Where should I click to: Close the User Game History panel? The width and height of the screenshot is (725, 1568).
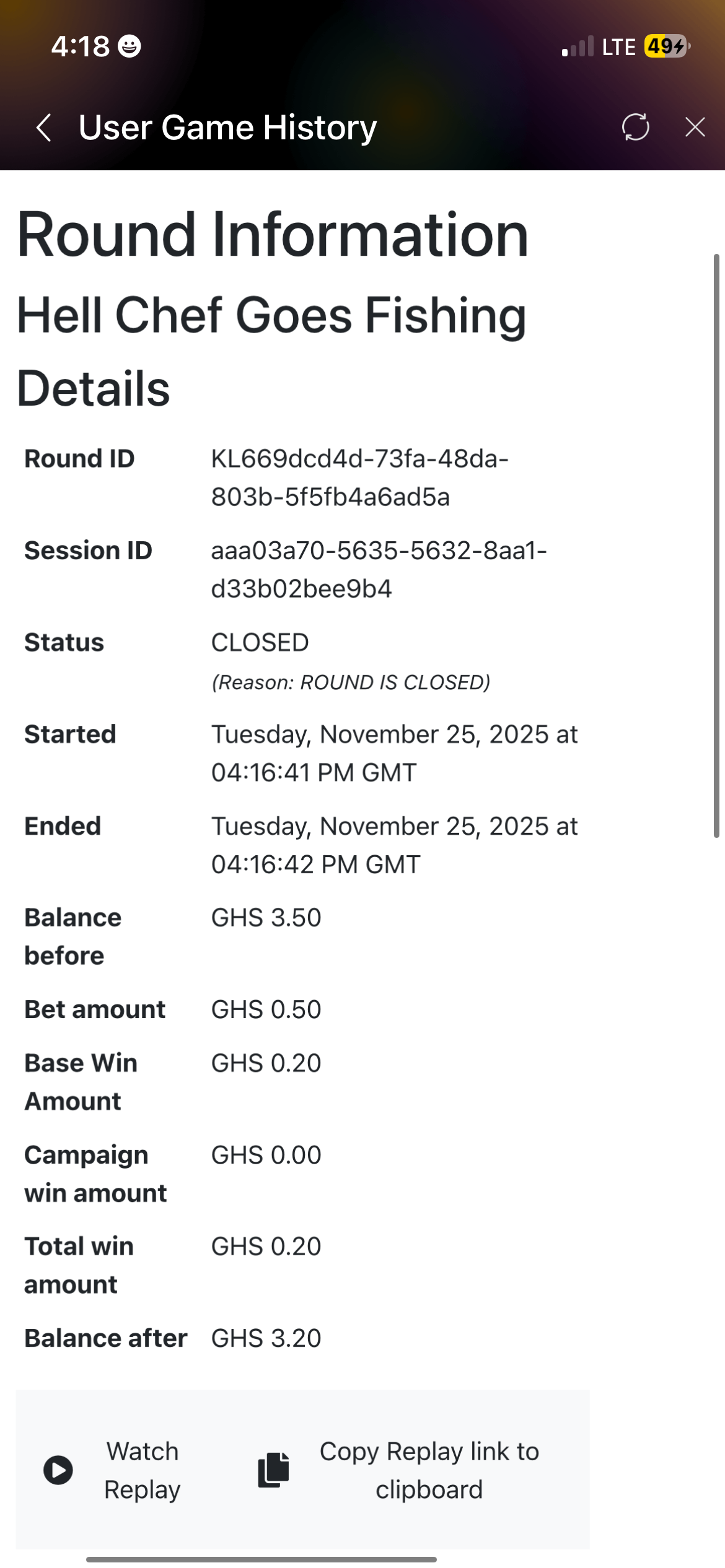[695, 127]
